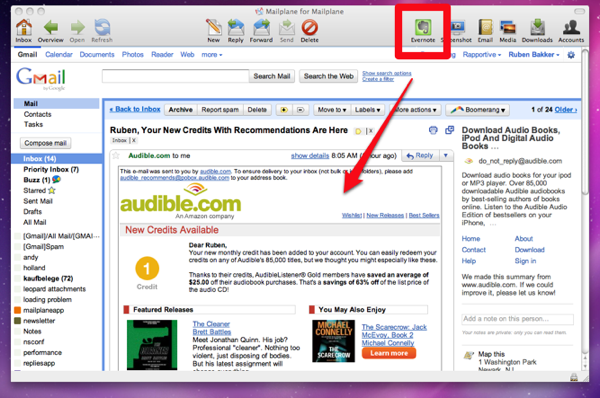
Task: Open Priority Inbox (7) in sidebar
Action: coord(51,169)
